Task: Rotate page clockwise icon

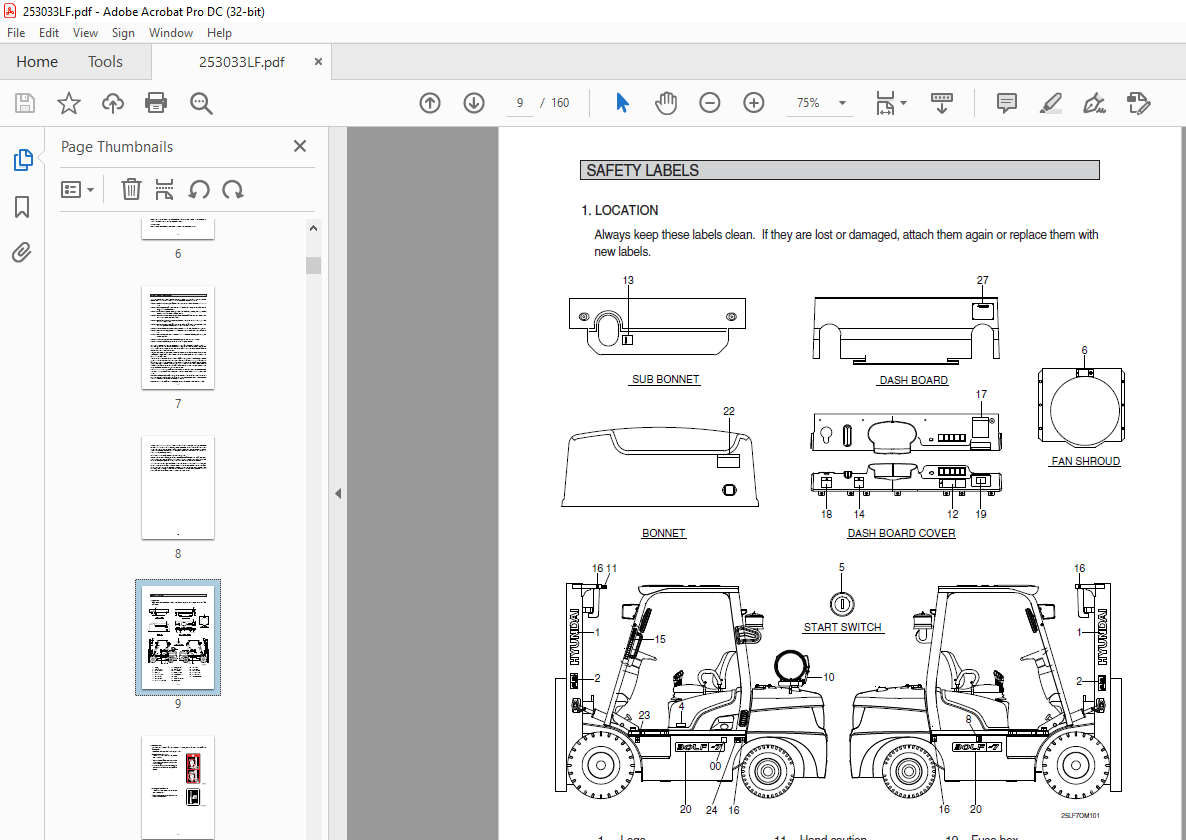Action: [x=232, y=189]
